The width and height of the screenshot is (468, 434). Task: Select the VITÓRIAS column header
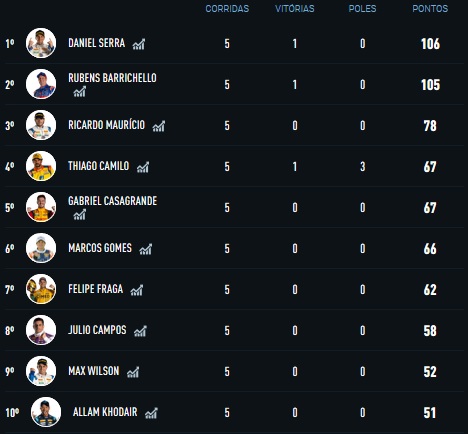295,9
